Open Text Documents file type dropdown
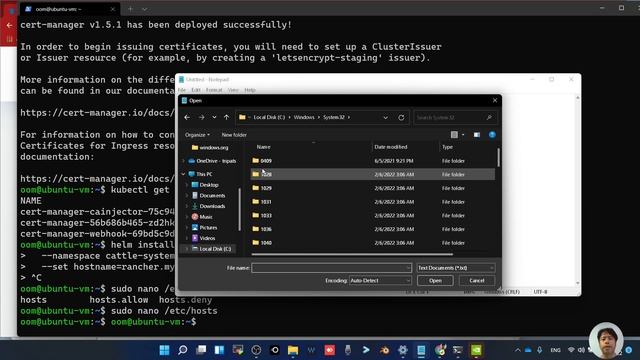Viewport: 640px width, 360px height. (456, 268)
